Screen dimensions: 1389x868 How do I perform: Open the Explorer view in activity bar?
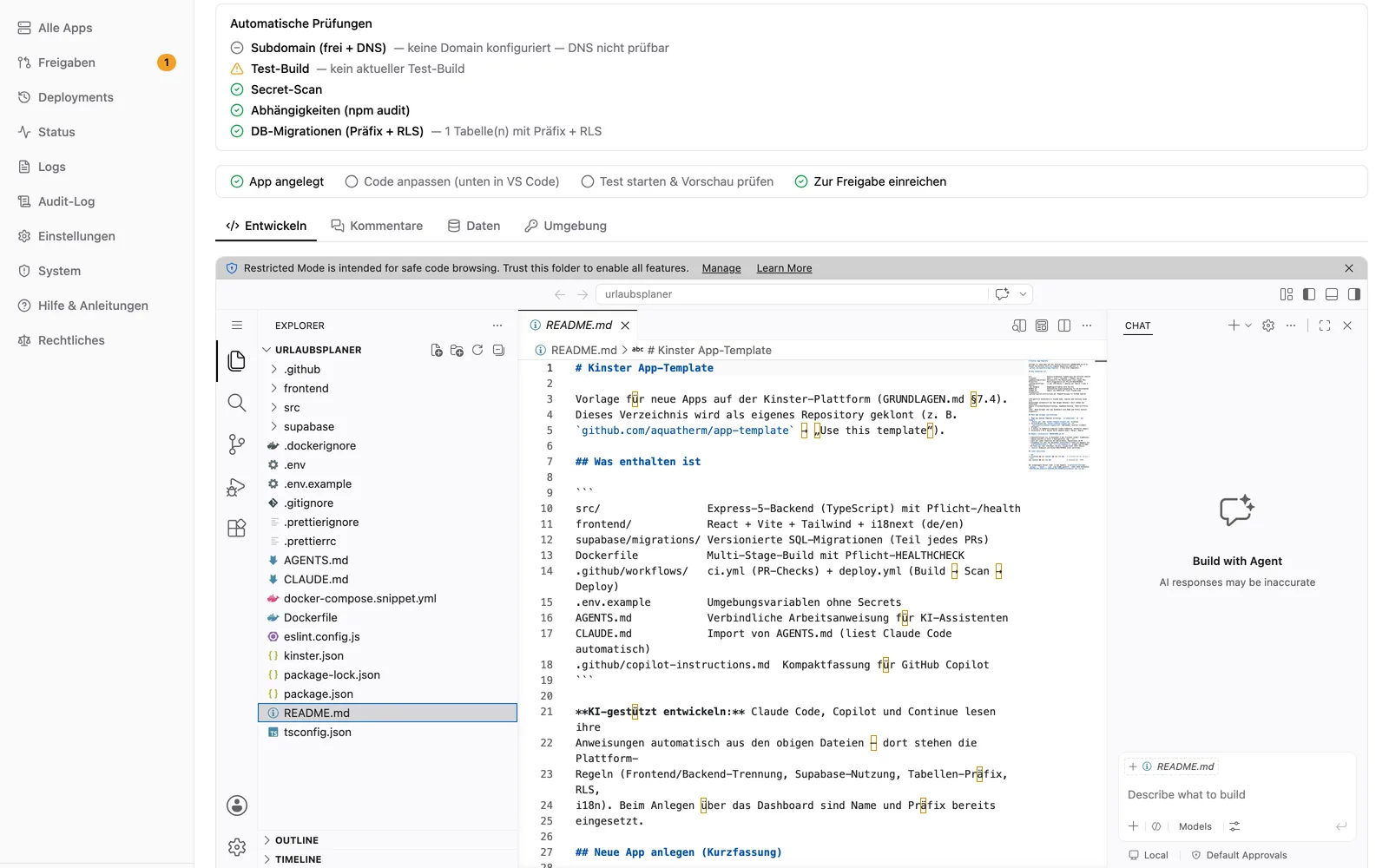click(x=236, y=361)
